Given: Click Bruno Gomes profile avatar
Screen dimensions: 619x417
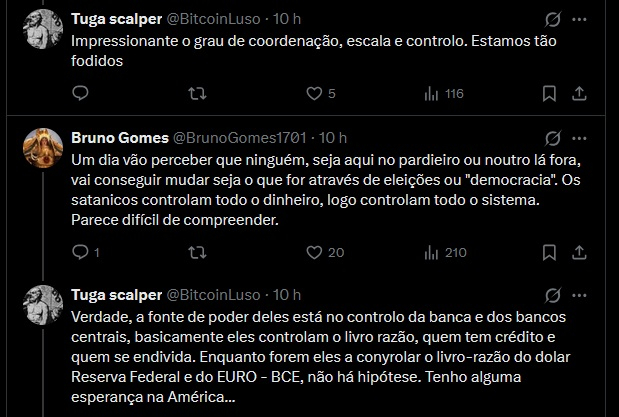Looking at the screenshot, I should coord(45,148).
